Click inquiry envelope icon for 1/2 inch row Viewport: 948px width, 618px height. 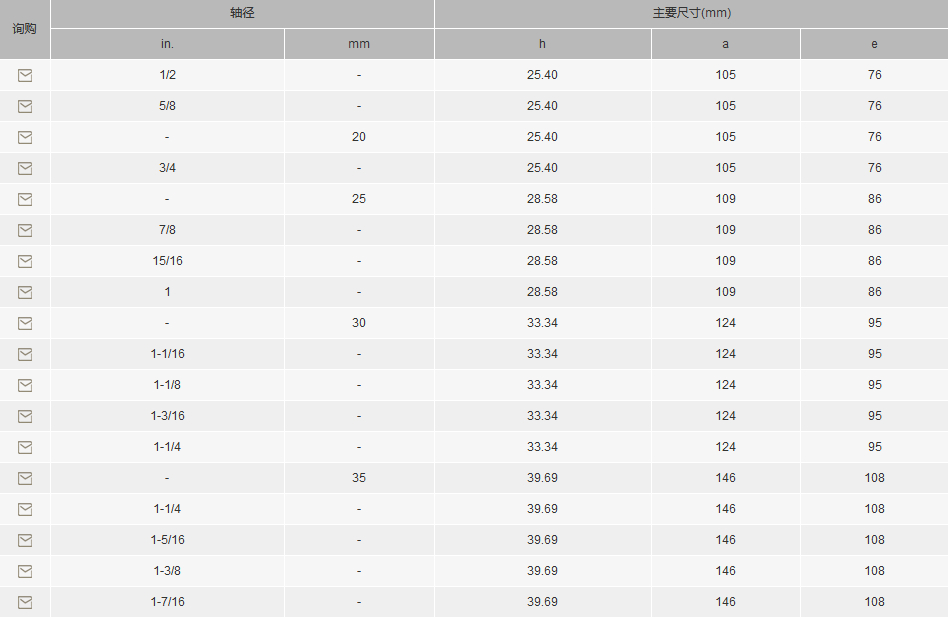point(25,75)
